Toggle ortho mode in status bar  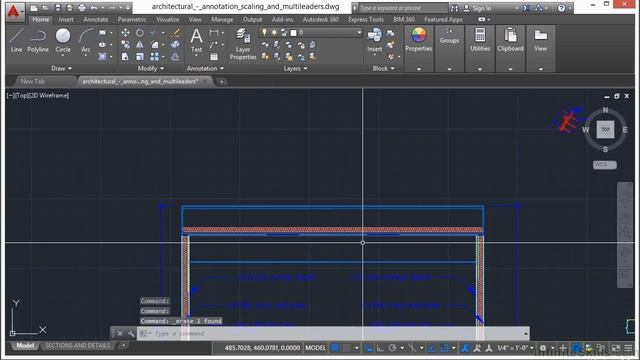pyautogui.click(x=380, y=348)
